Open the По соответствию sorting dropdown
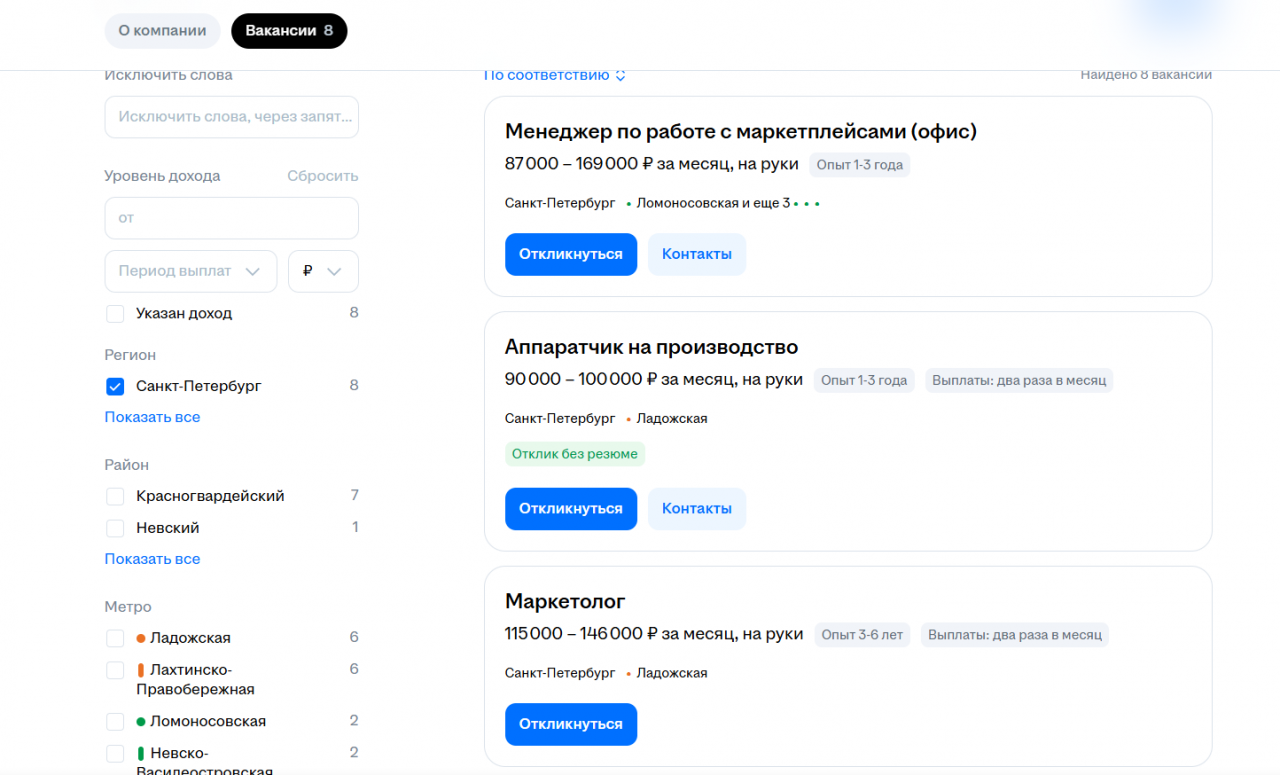Viewport: 1280px width, 775px height. 547,76
